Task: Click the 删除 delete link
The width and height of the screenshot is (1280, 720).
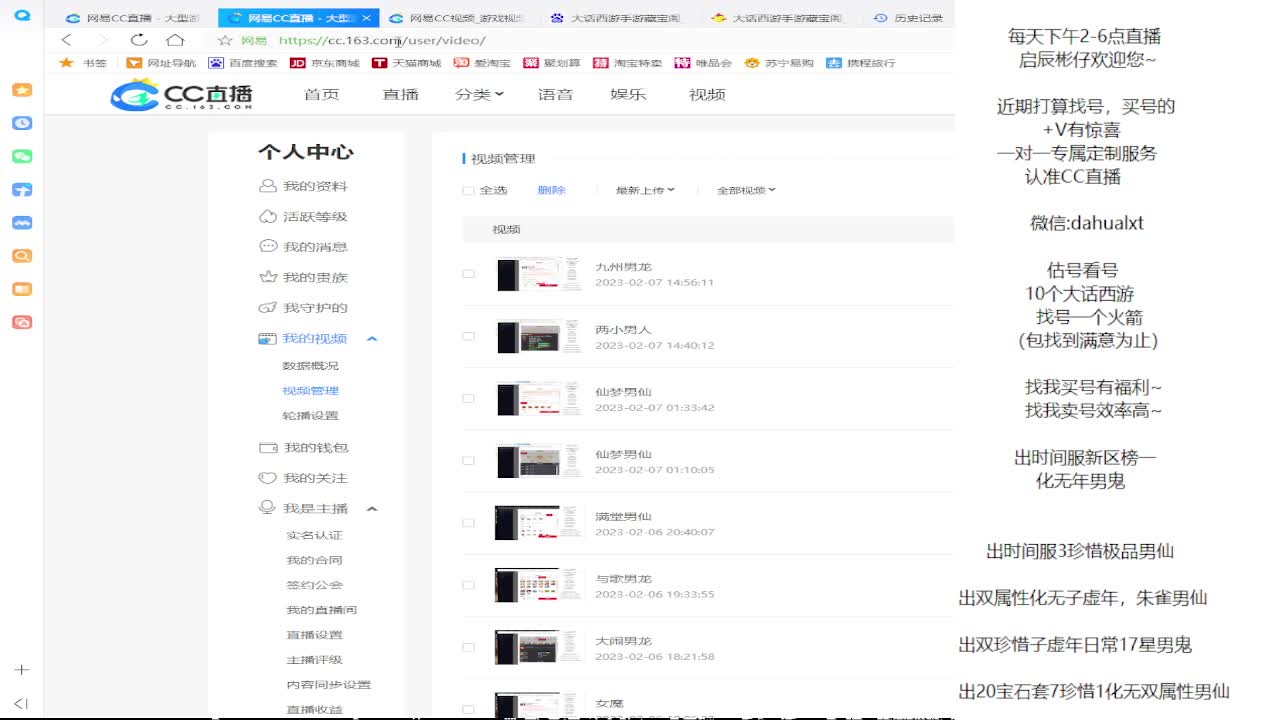Action: pos(551,190)
